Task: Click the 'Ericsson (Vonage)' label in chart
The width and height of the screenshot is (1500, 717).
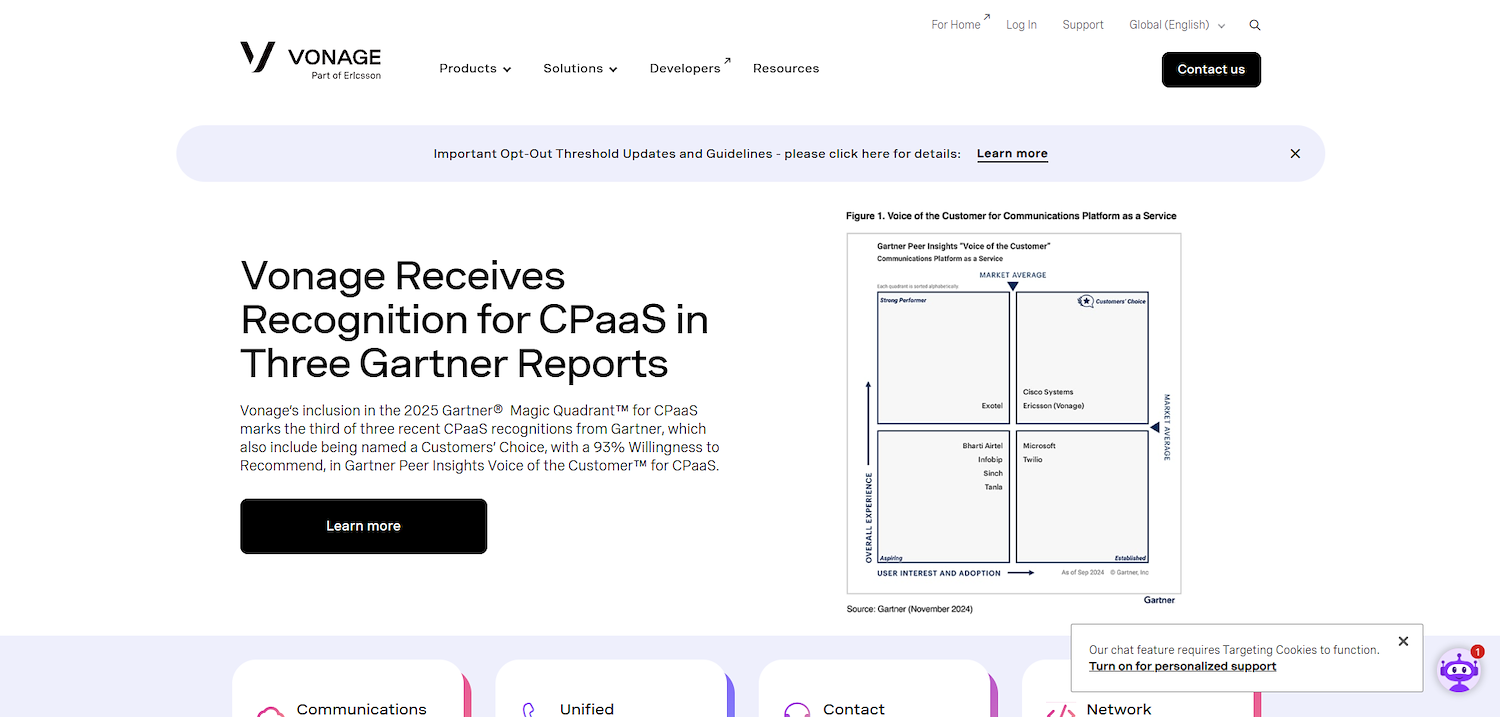Action: 1053,406
